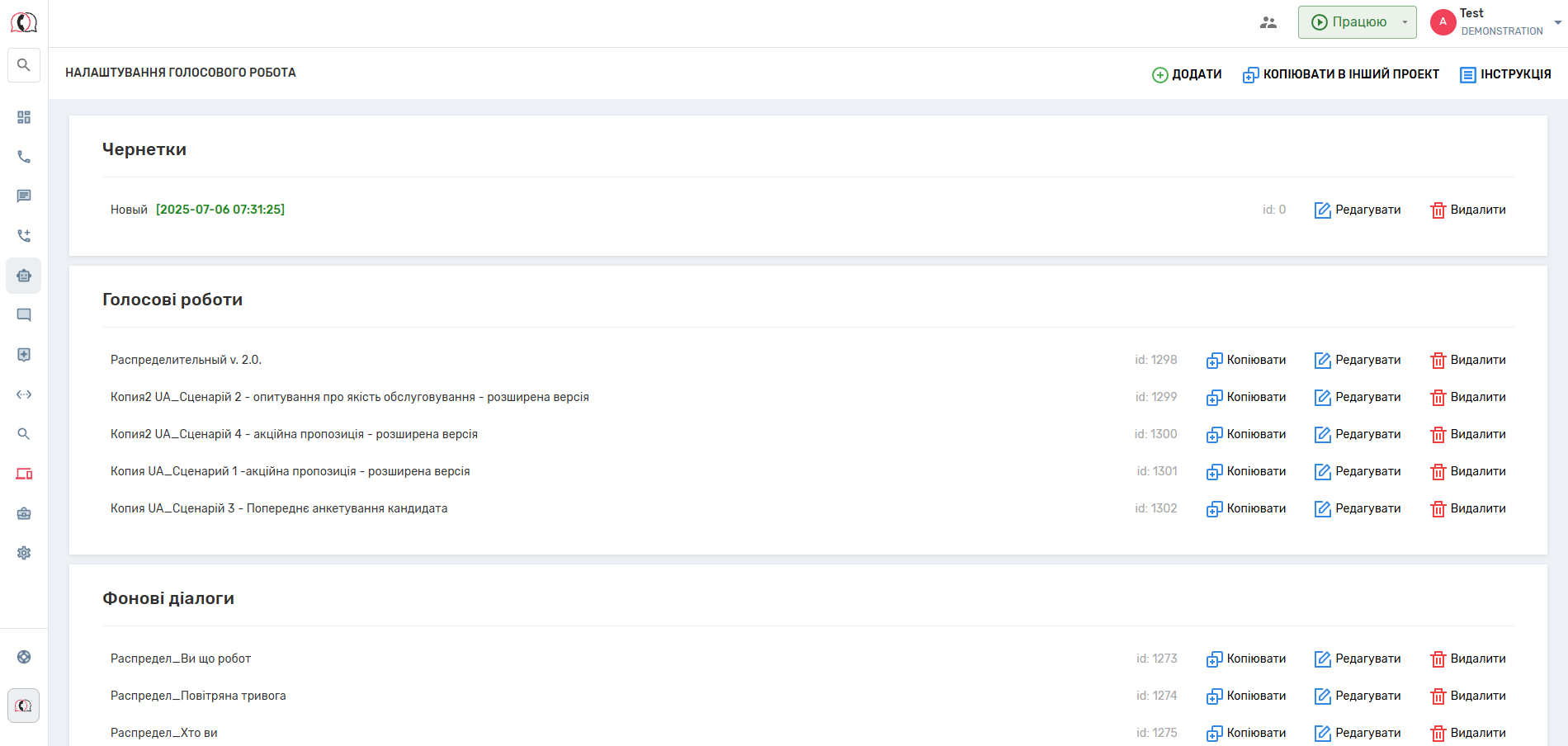Image resolution: width=1568 pixels, height=746 pixels.
Task: Click the copy icon for robot id 1298
Action: pos(1214,361)
